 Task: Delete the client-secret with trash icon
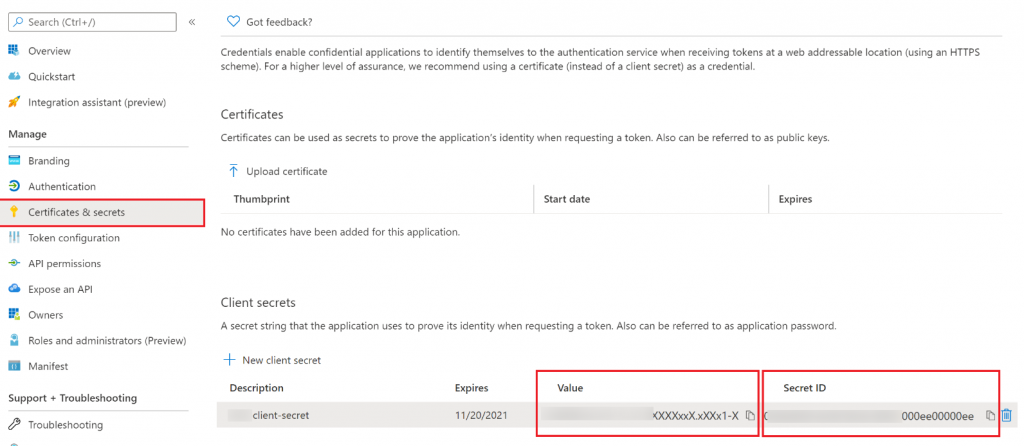coord(1006,415)
